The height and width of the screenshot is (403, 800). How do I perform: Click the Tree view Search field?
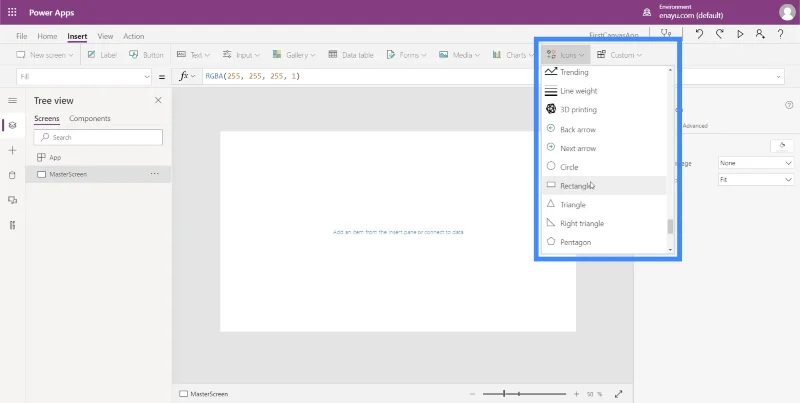[98, 137]
